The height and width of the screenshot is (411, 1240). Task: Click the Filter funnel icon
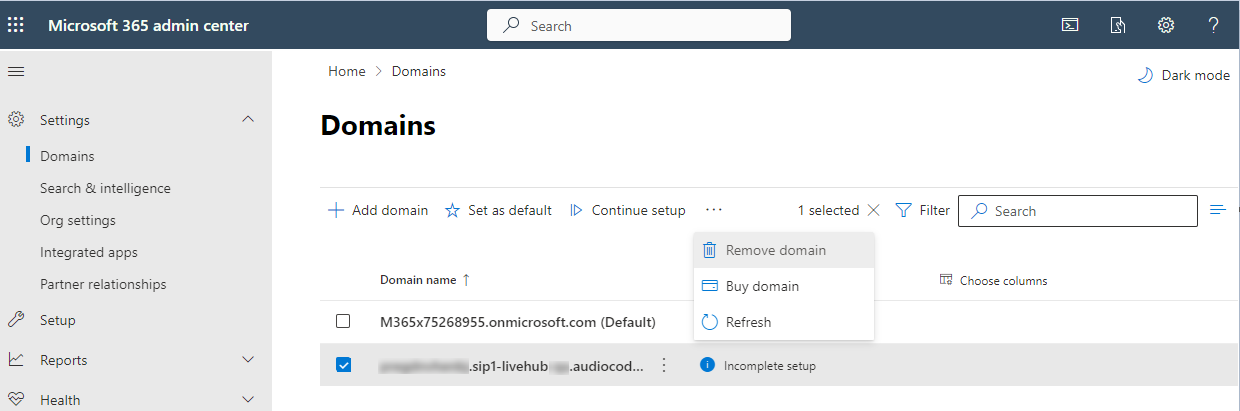pyautogui.click(x=904, y=210)
